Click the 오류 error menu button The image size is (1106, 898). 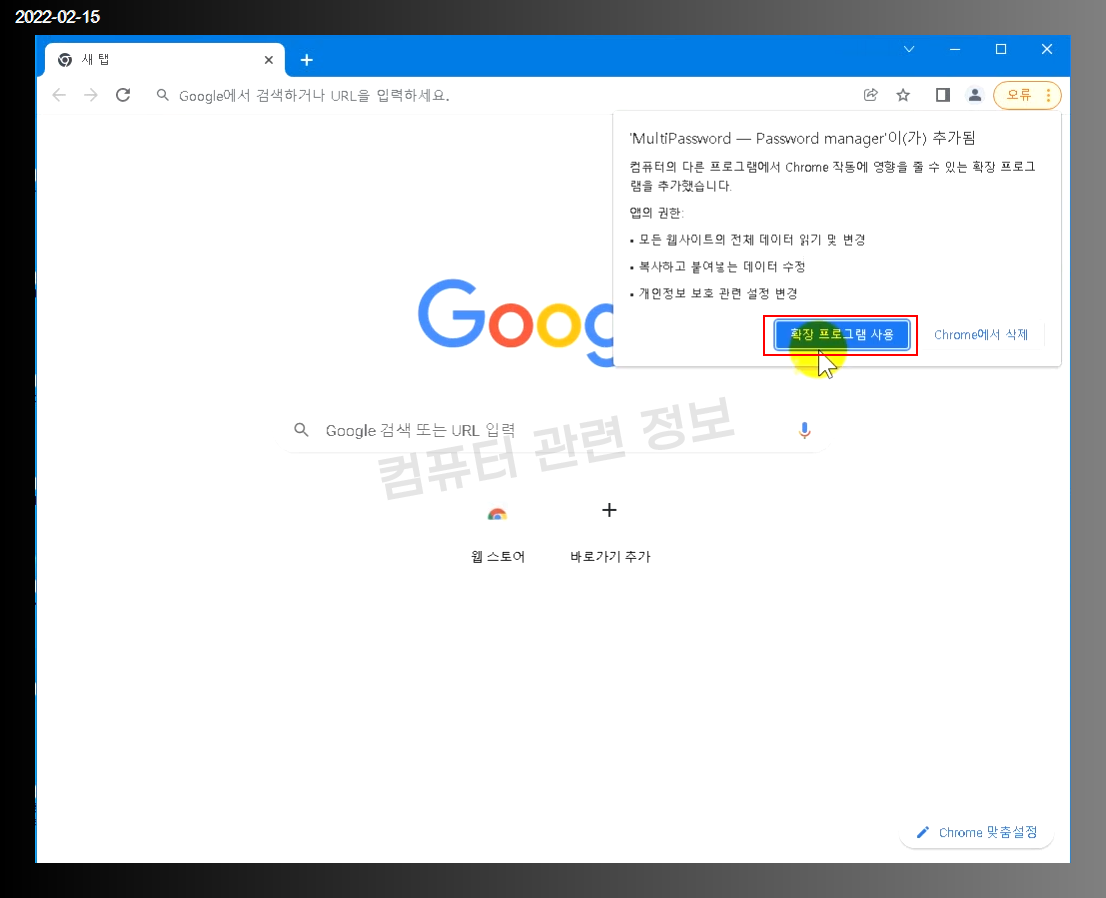pos(1027,95)
